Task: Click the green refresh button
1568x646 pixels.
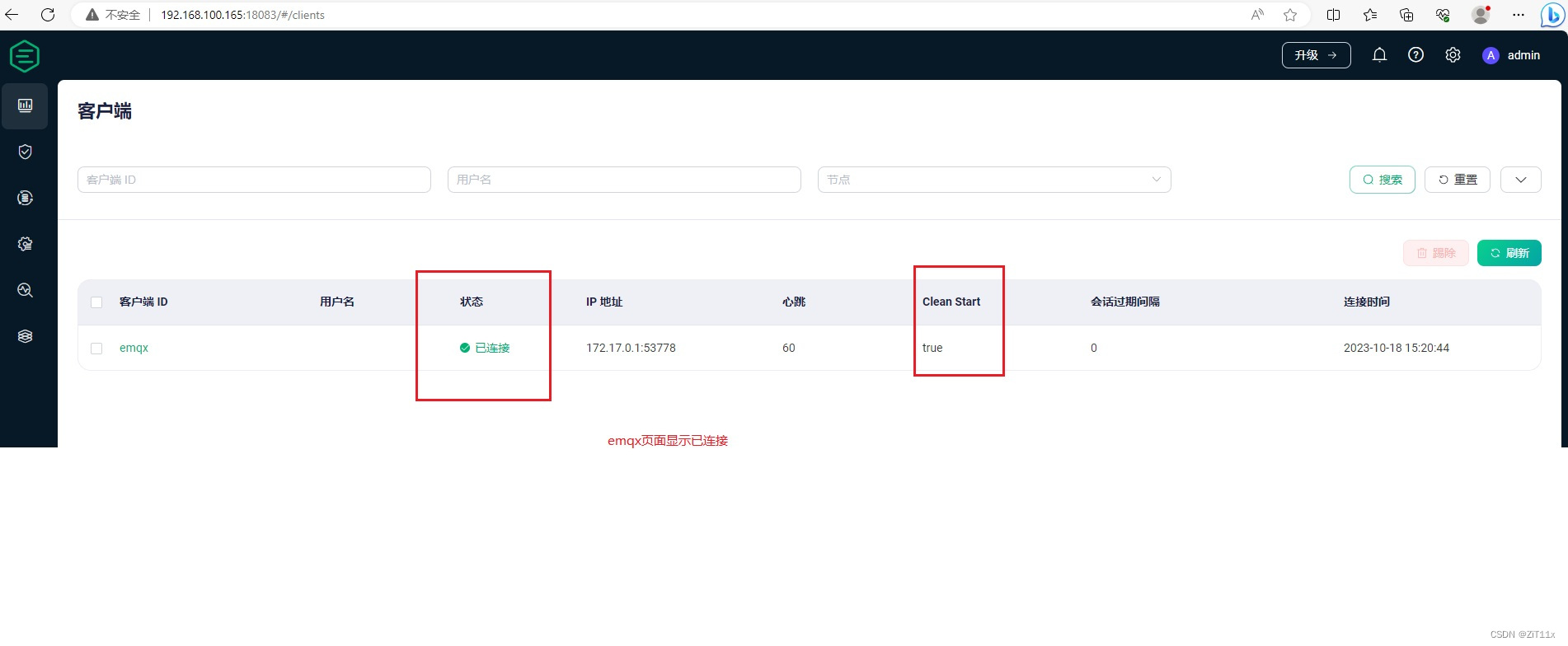Action: [x=1509, y=253]
